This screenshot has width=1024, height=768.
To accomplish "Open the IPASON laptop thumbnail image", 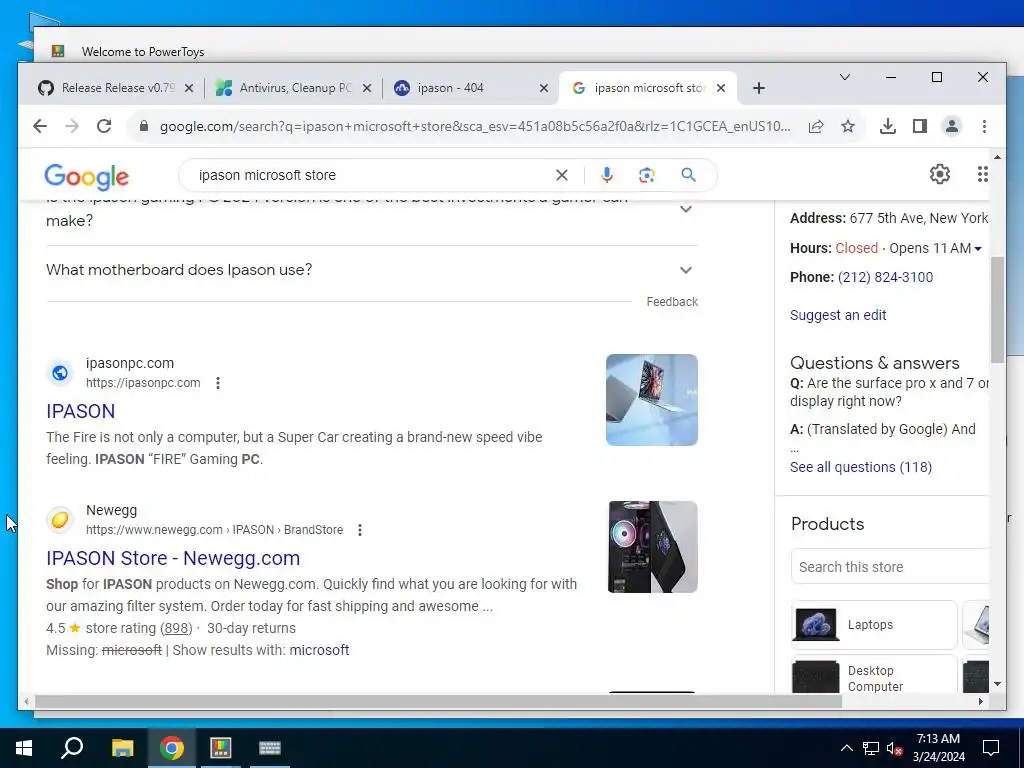I will 652,400.
